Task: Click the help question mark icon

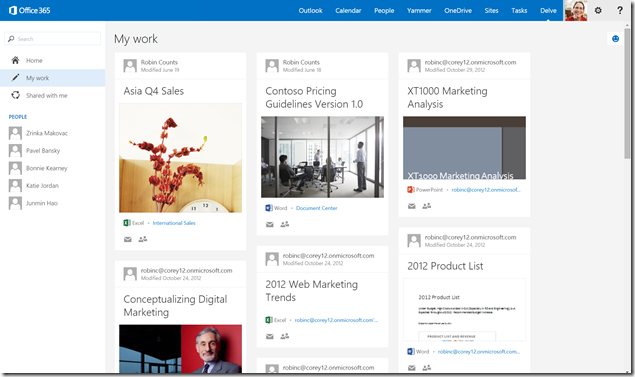Action: tap(620, 11)
